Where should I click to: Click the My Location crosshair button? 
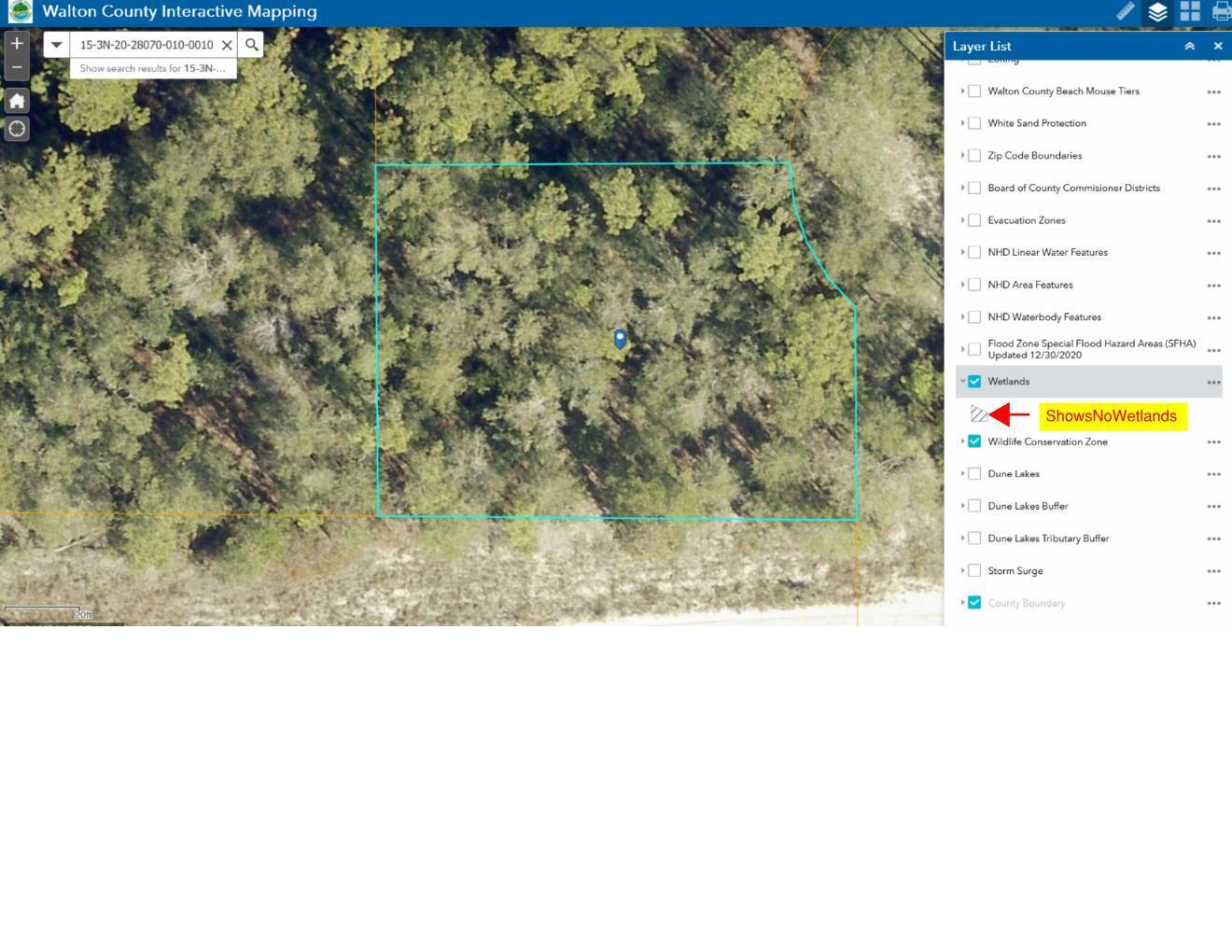pos(17,129)
